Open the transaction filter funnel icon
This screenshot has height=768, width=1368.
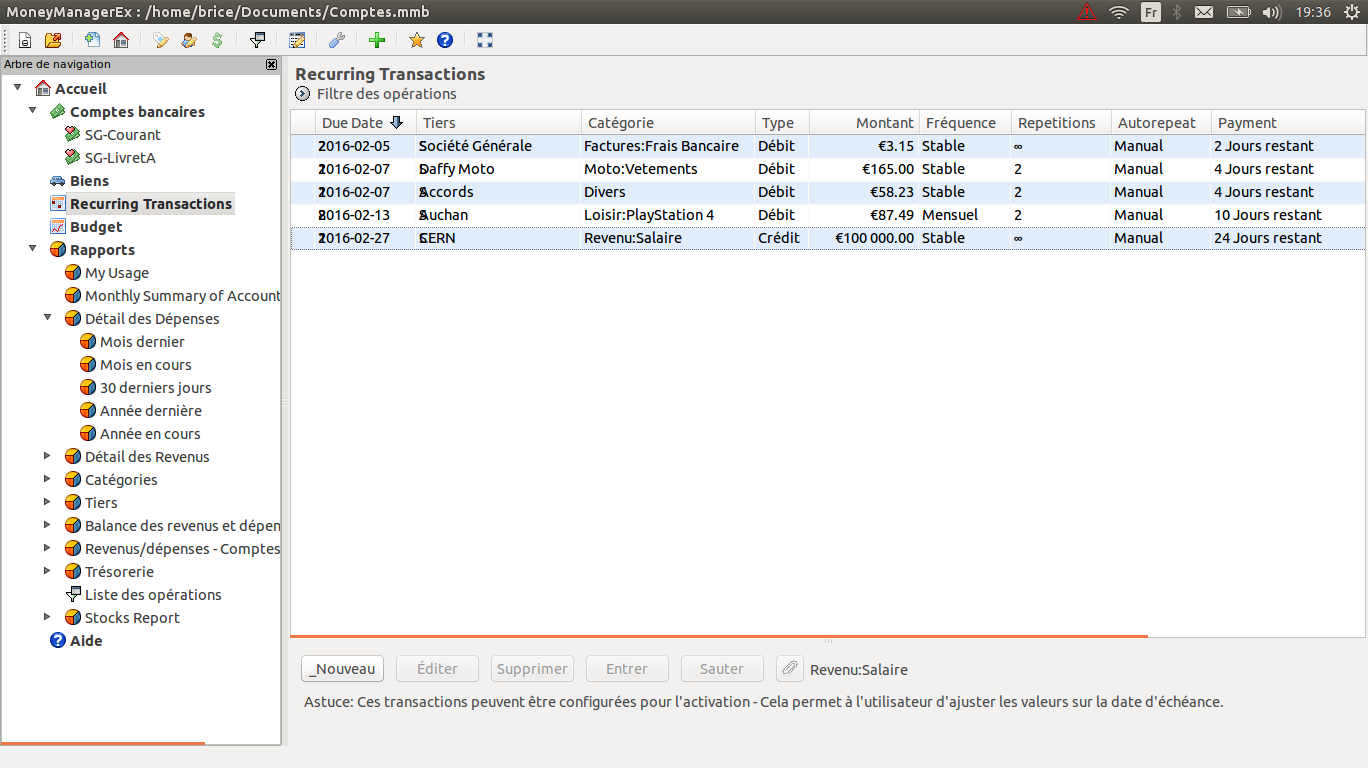pos(257,40)
